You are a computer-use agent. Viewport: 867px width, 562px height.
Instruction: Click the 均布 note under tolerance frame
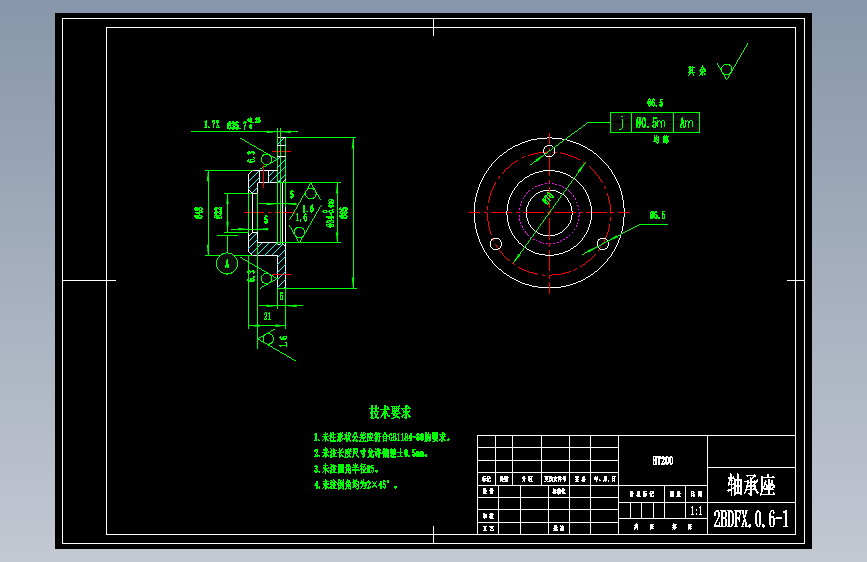661,139
